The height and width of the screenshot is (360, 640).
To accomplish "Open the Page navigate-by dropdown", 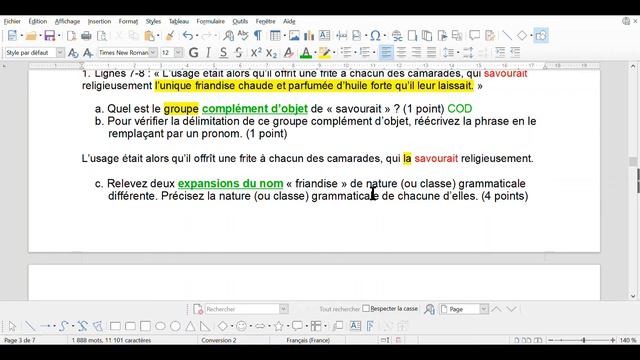I will click(x=484, y=309).
